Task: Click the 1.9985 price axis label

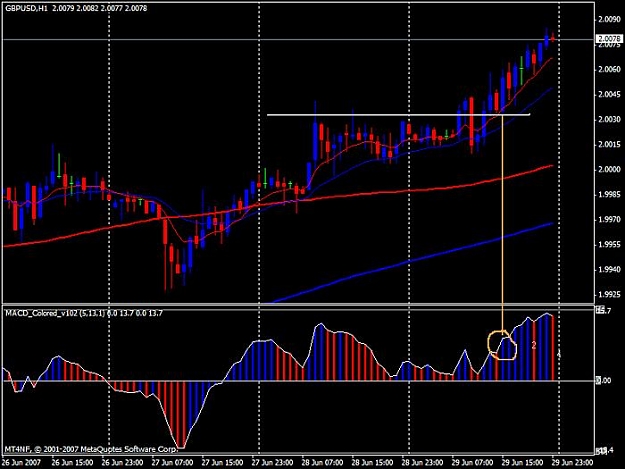Action: [x=609, y=194]
